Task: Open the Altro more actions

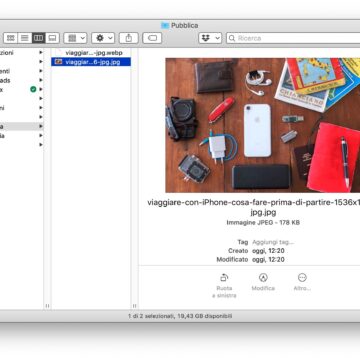Action: point(302,282)
